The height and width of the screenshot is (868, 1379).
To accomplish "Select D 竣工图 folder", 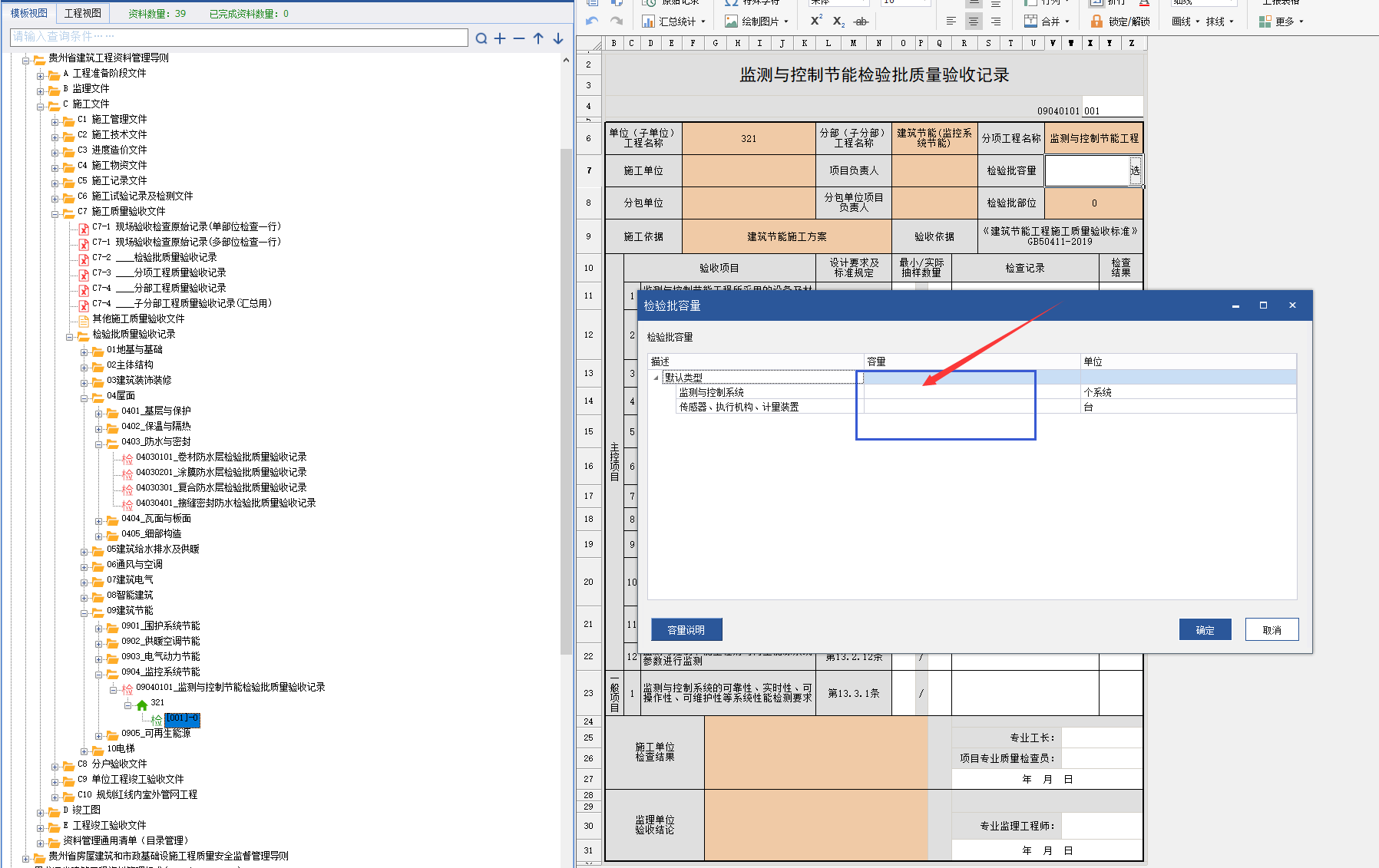I will pyautogui.click(x=74, y=810).
